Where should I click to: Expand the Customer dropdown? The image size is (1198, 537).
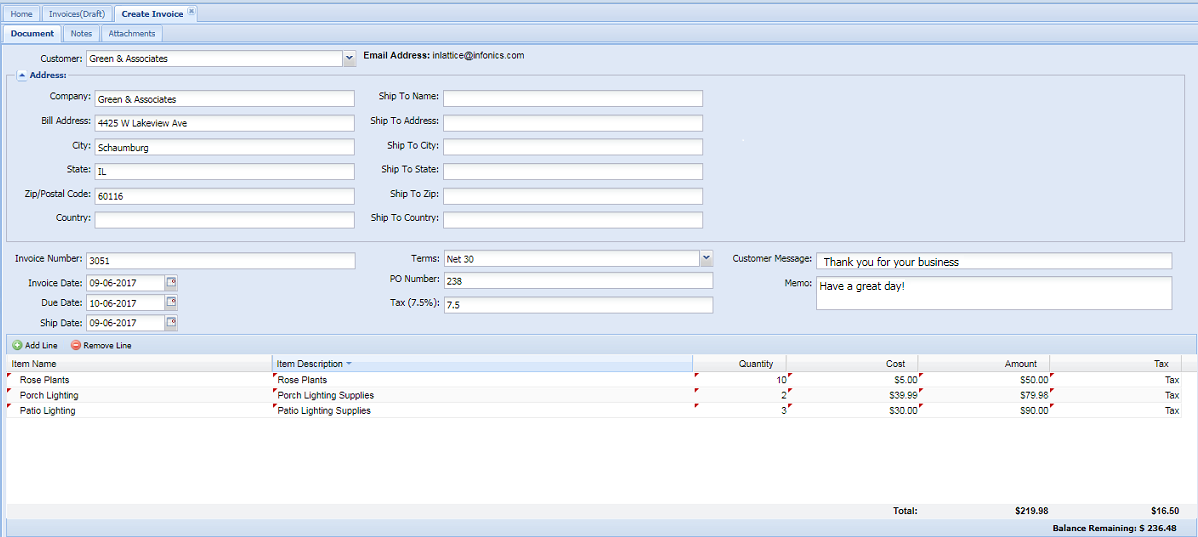[349, 59]
